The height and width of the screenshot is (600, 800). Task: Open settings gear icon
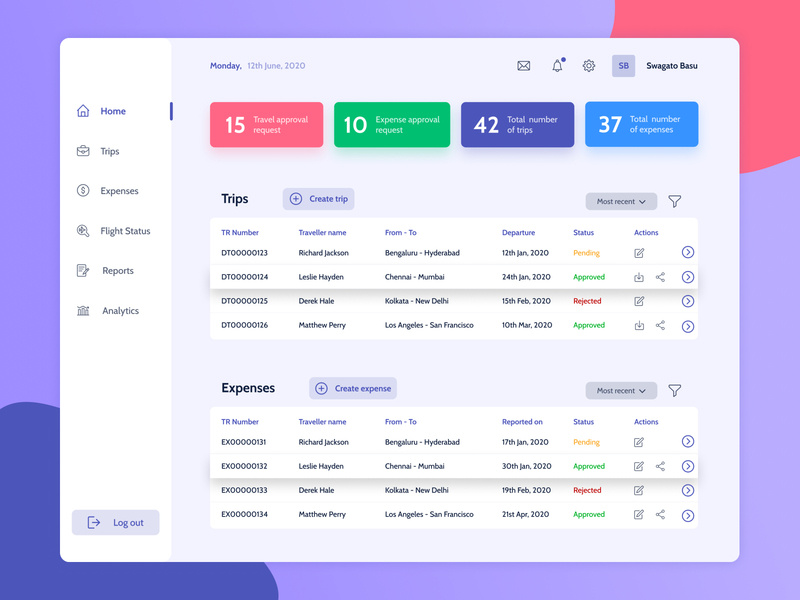click(589, 66)
